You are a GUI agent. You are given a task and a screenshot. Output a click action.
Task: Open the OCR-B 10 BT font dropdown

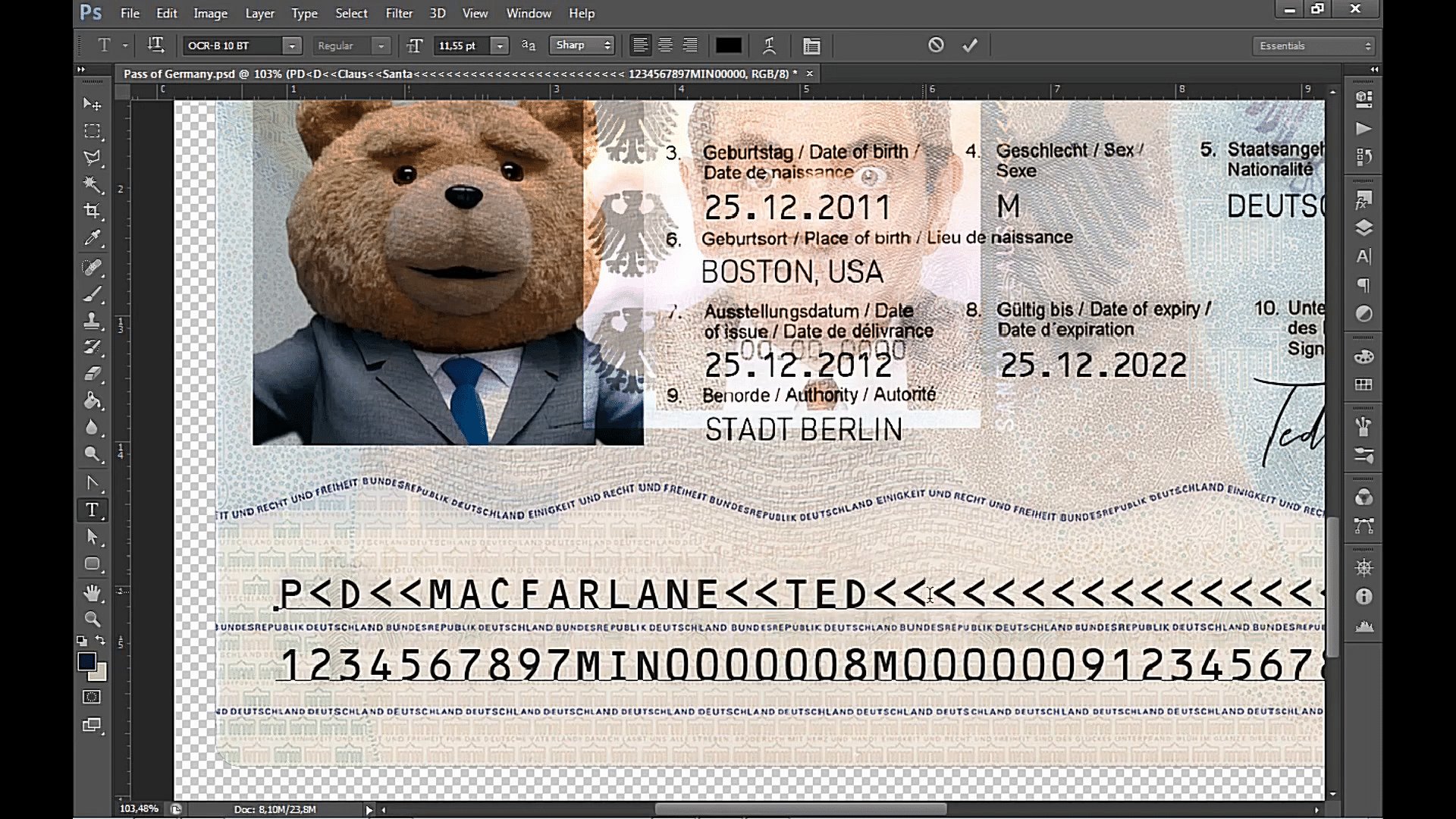coord(292,46)
